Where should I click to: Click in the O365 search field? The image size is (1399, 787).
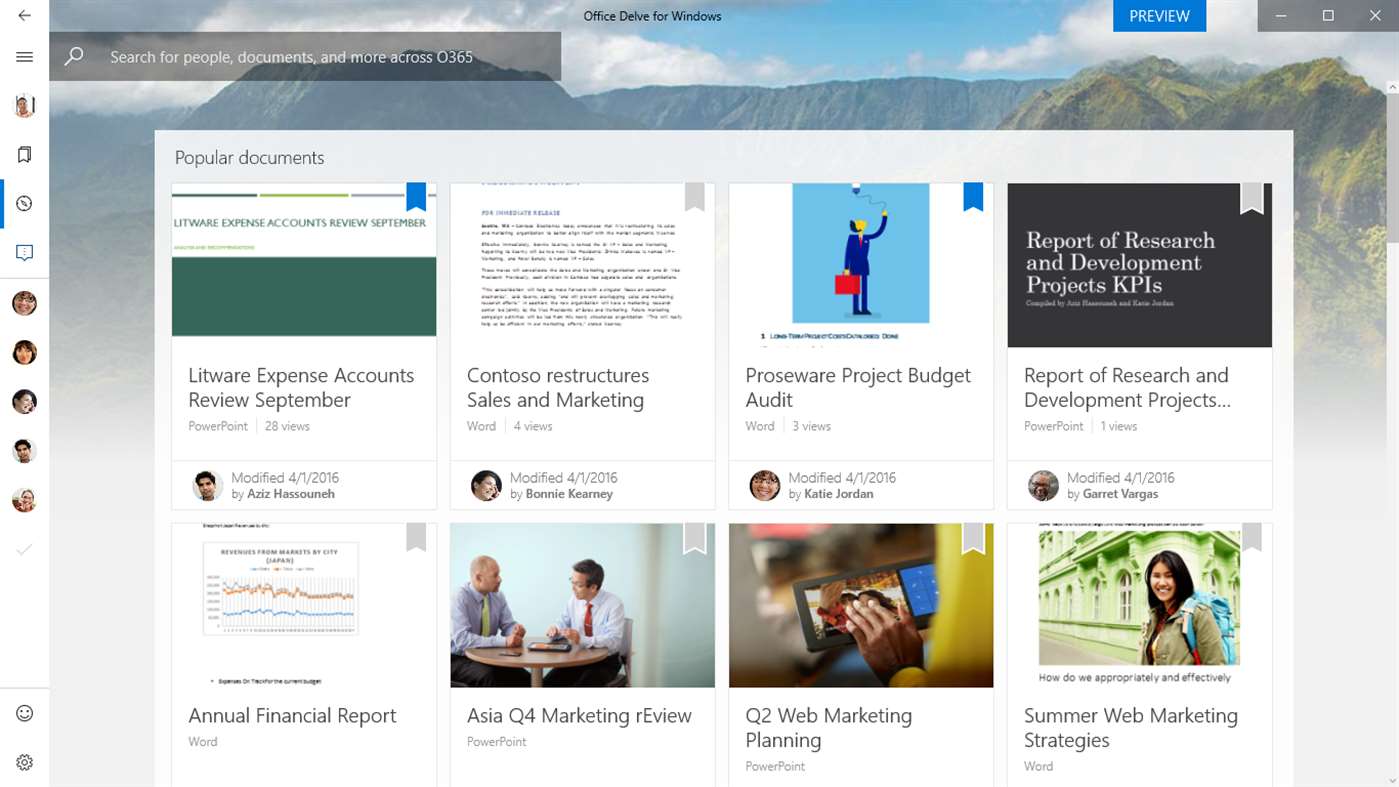(305, 57)
